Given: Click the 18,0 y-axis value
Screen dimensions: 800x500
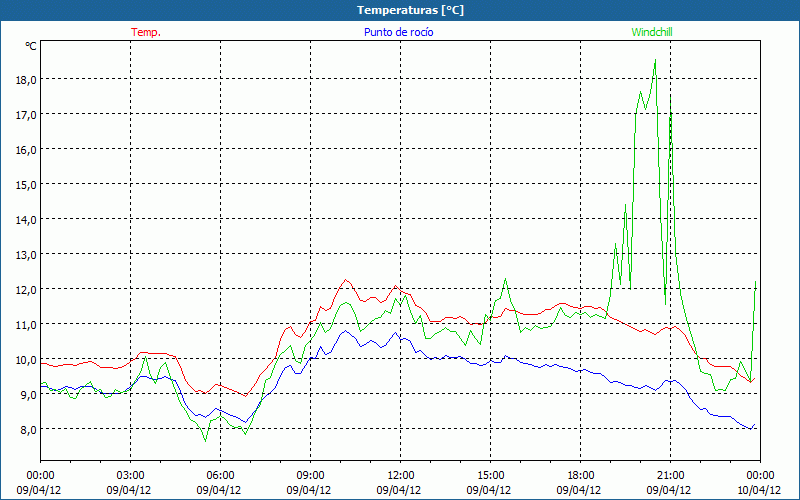Looking at the screenshot, I should (x=26, y=79).
